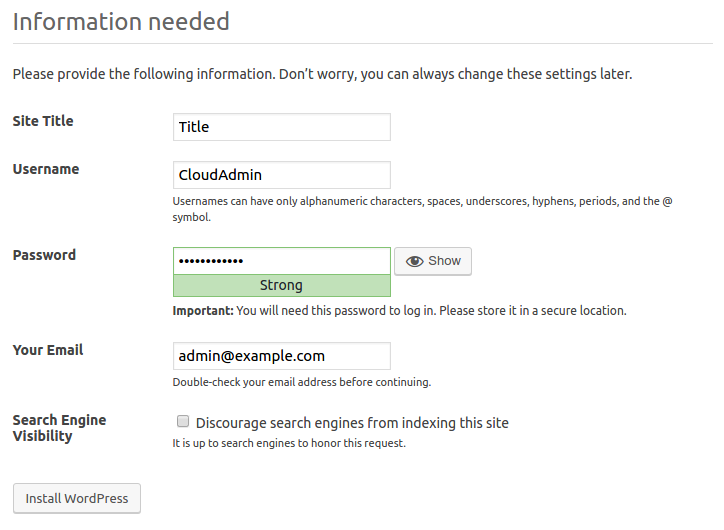Click the eye icon in the Show button
This screenshot has height=530, width=724.
(x=414, y=261)
